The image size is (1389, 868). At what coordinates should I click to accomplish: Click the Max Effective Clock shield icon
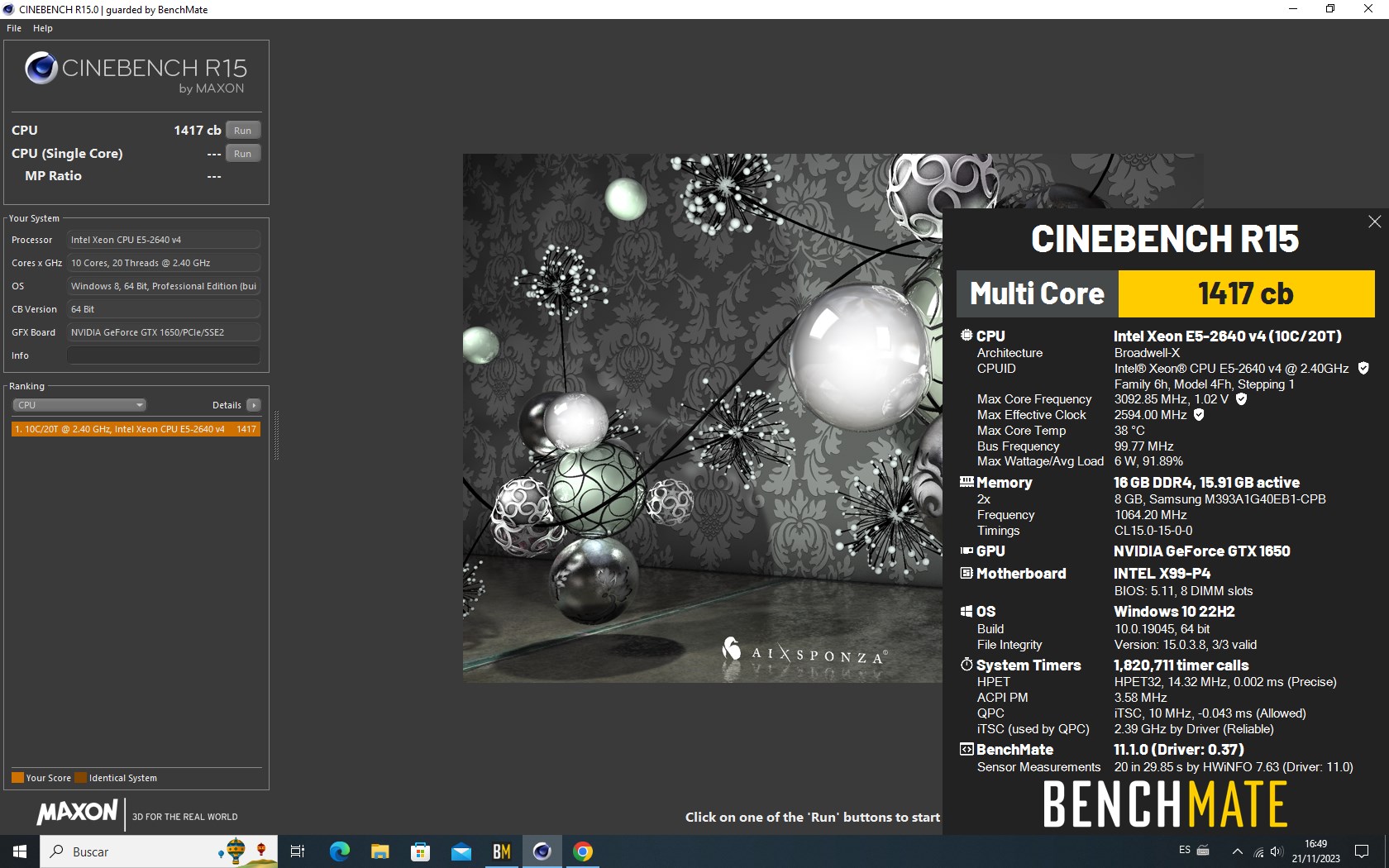pos(1199,414)
